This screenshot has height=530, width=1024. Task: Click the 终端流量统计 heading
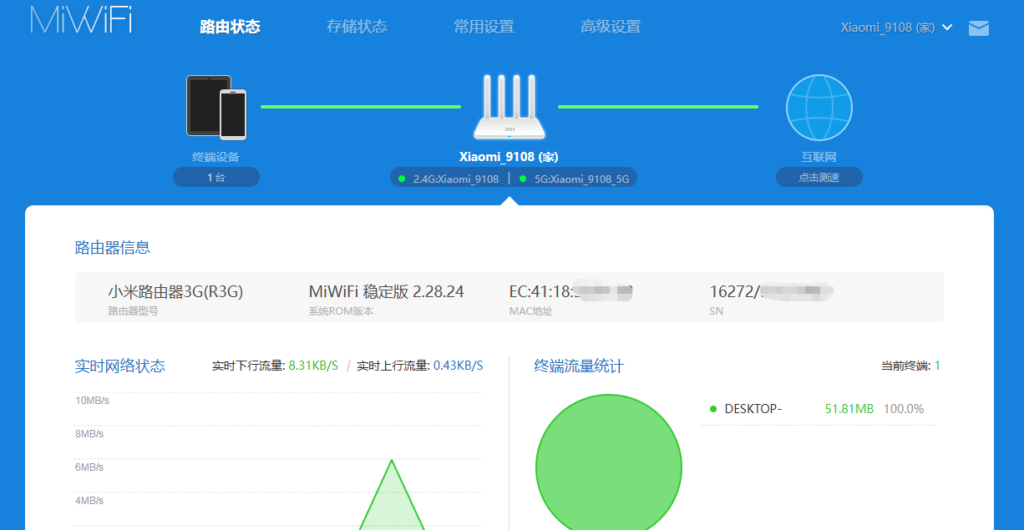coord(579,366)
